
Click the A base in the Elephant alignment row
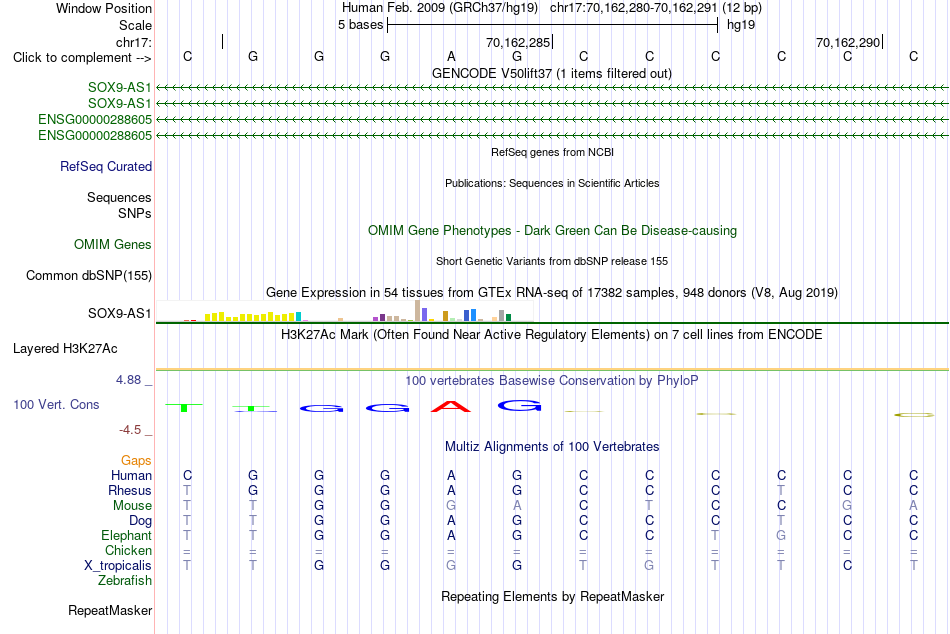pos(451,535)
